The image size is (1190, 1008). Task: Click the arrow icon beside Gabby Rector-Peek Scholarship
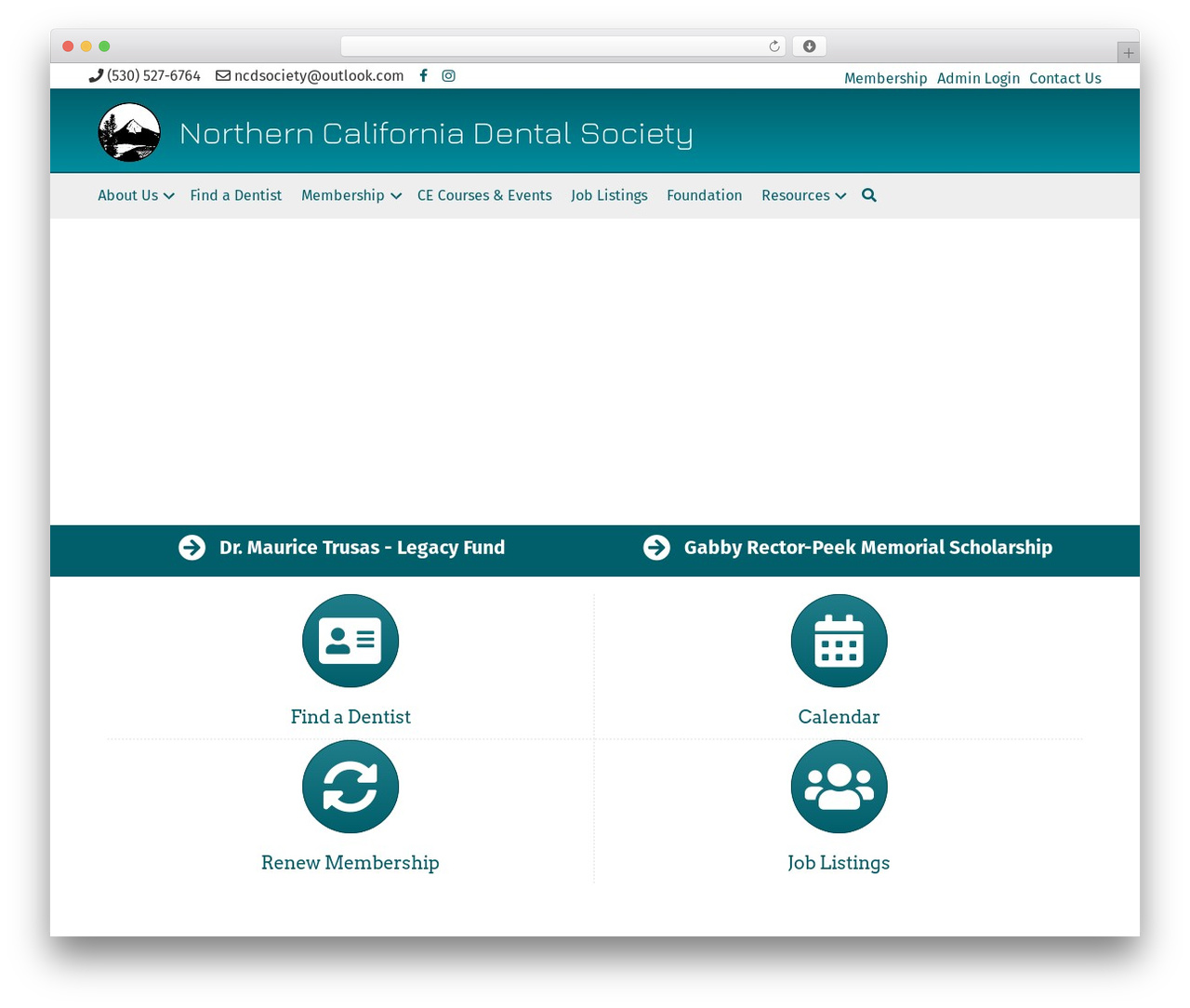[656, 548]
